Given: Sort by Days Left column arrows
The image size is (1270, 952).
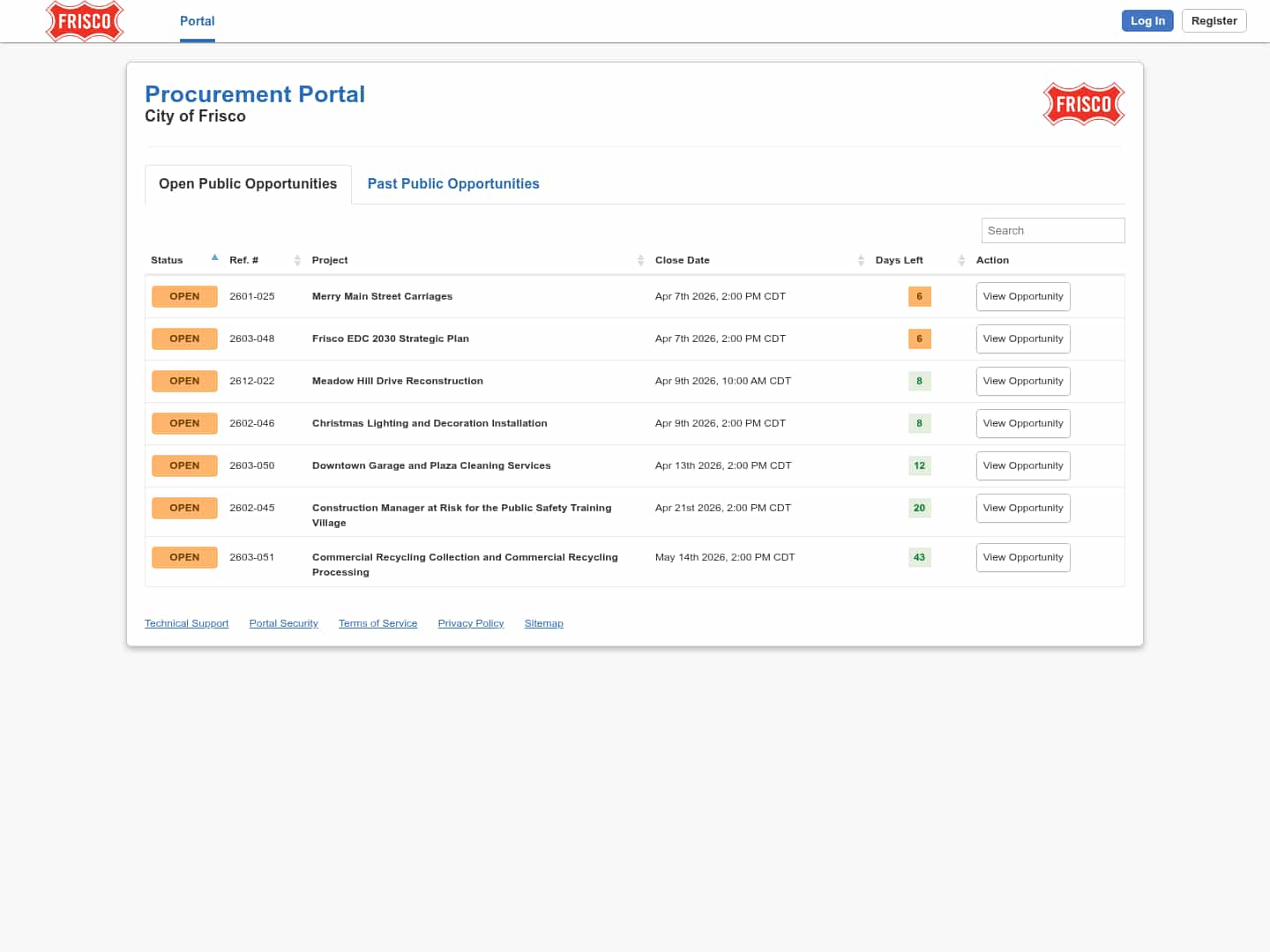Looking at the screenshot, I should [x=961, y=260].
